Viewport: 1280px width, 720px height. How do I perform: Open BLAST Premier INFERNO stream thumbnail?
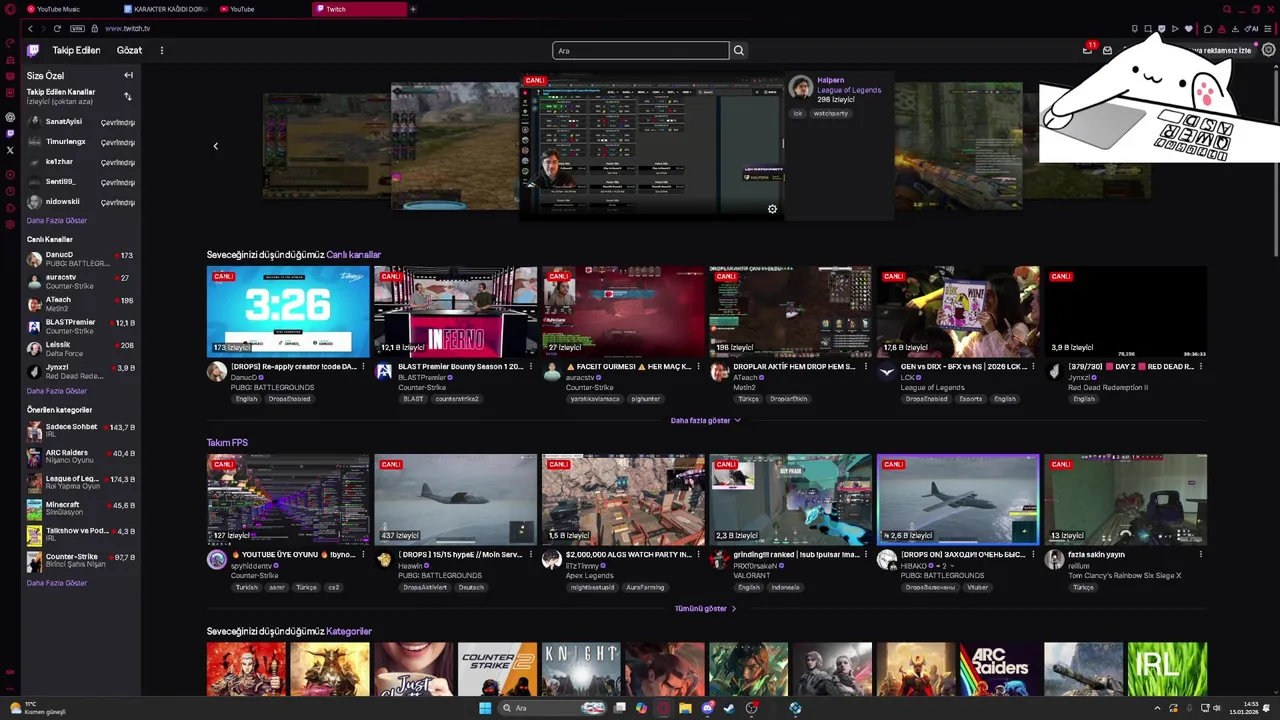click(x=455, y=311)
